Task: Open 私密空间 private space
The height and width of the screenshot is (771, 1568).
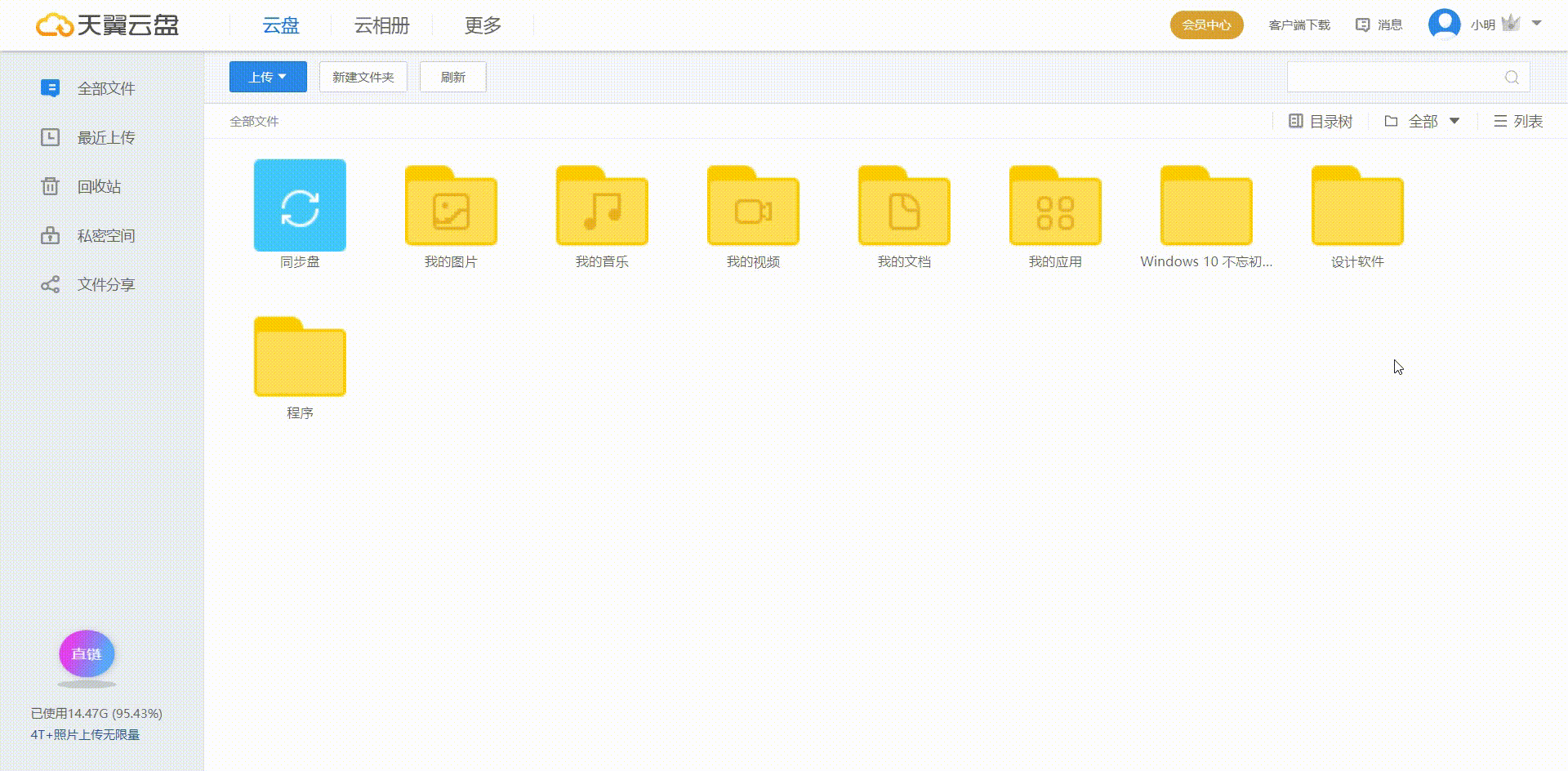Action: 105,236
